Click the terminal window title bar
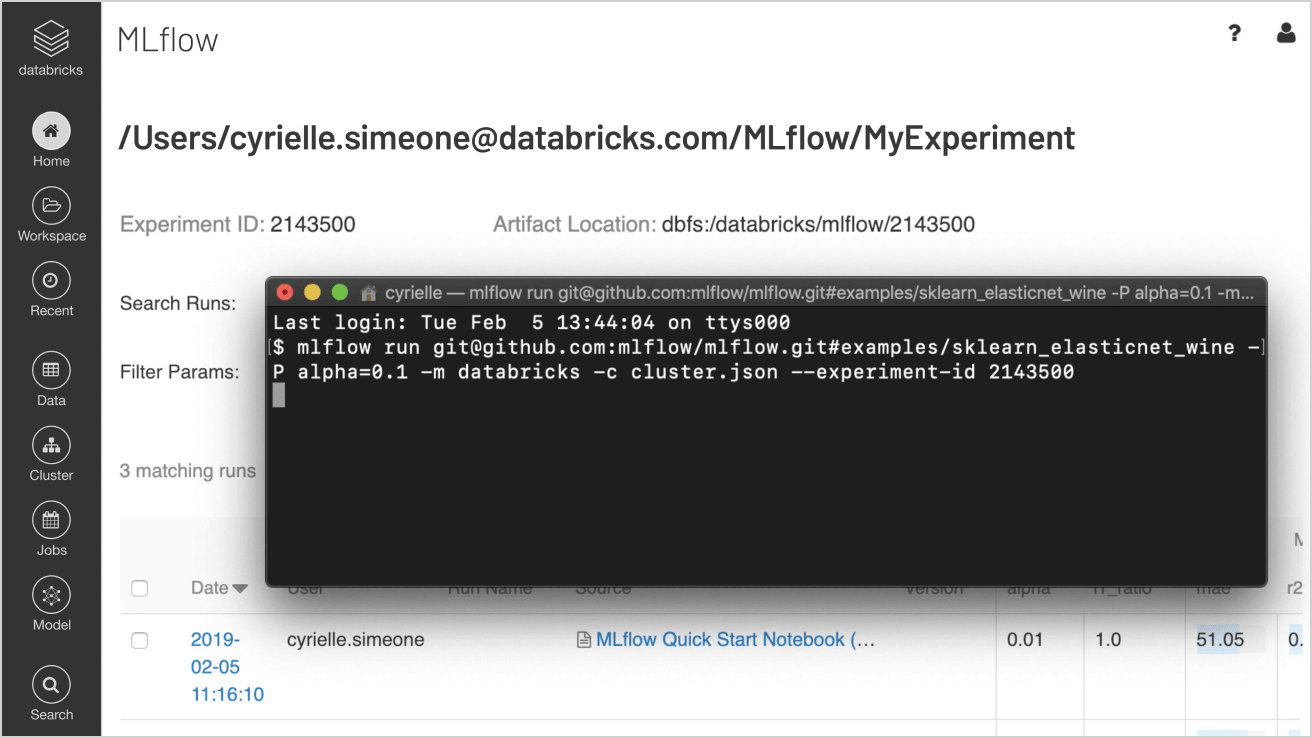 pyautogui.click(x=800, y=293)
